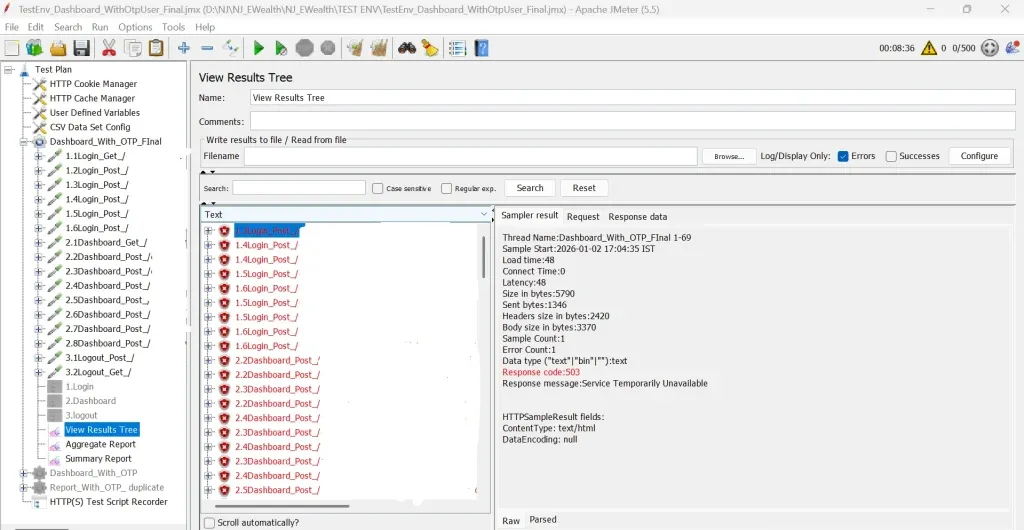Viewport: 1024px width, 530px height.
Task: Click the Open folder toolbar icon
Action: pos(58,48)
